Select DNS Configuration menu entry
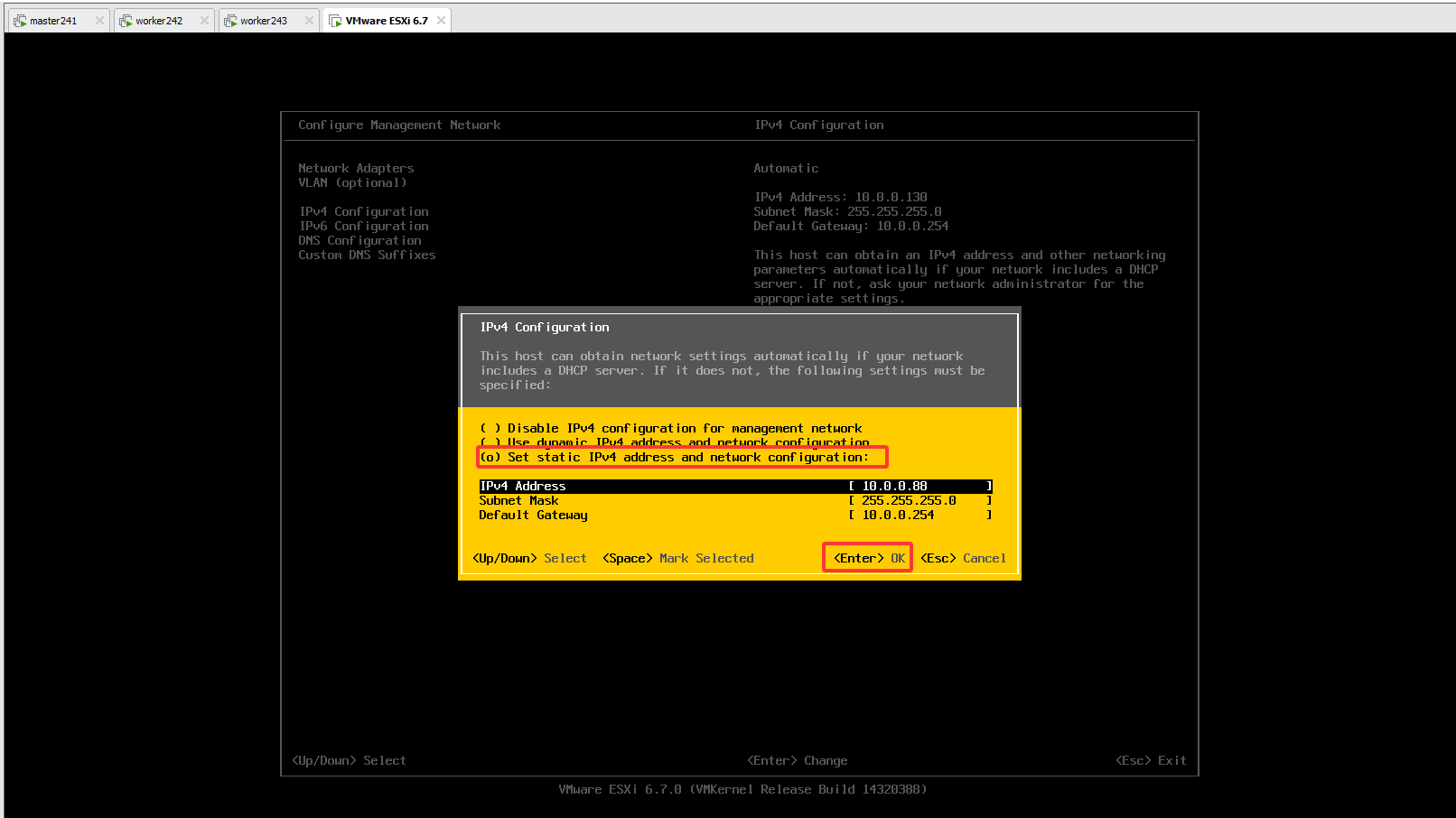 (359, 240)
